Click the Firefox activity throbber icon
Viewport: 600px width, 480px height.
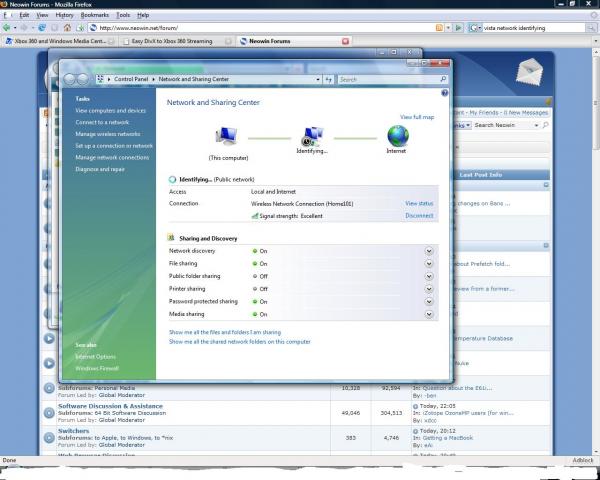tap(593, 15)
